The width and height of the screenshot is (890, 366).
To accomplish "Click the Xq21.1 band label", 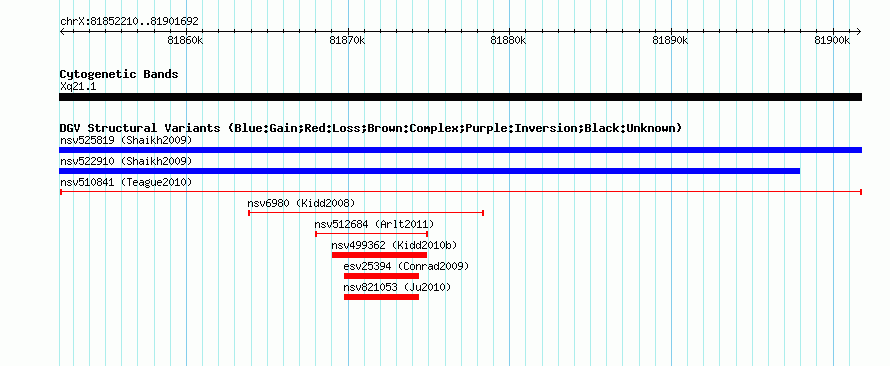I will click(78, 86).
